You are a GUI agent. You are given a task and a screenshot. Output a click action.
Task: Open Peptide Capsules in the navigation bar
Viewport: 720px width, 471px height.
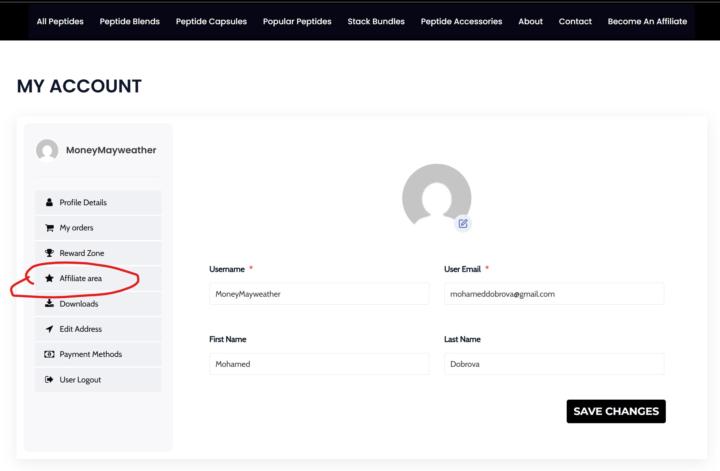tap(211, 22)
